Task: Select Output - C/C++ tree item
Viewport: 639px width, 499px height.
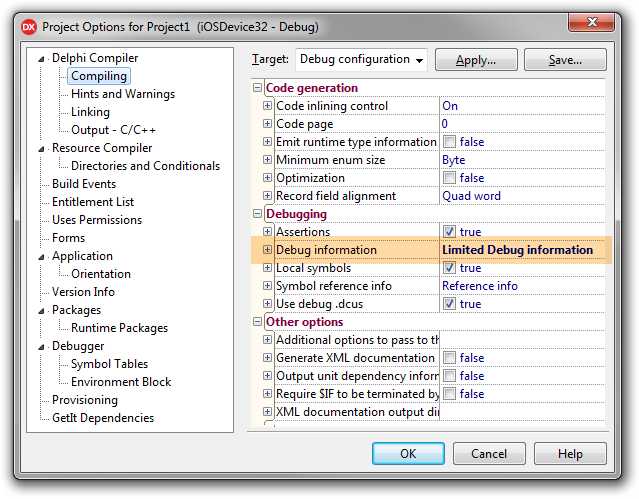Action: coord(113,130)
